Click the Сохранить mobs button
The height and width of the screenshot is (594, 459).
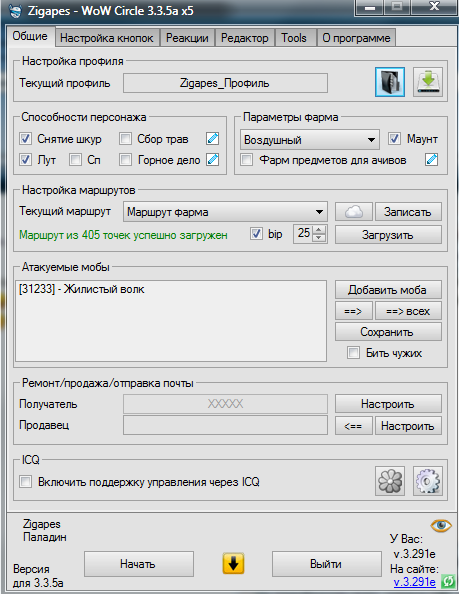click(x=388, y=332)
